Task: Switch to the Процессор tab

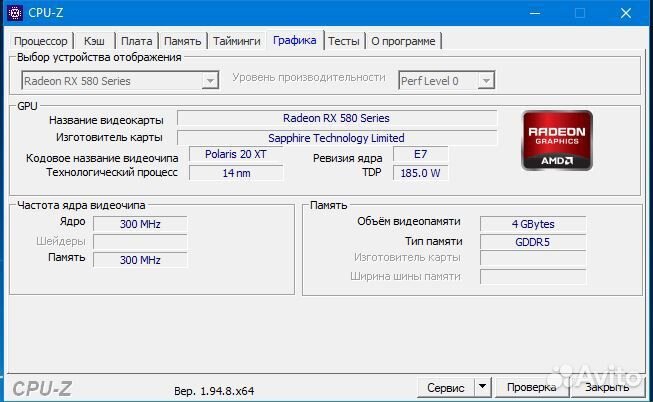Action: 41,41
